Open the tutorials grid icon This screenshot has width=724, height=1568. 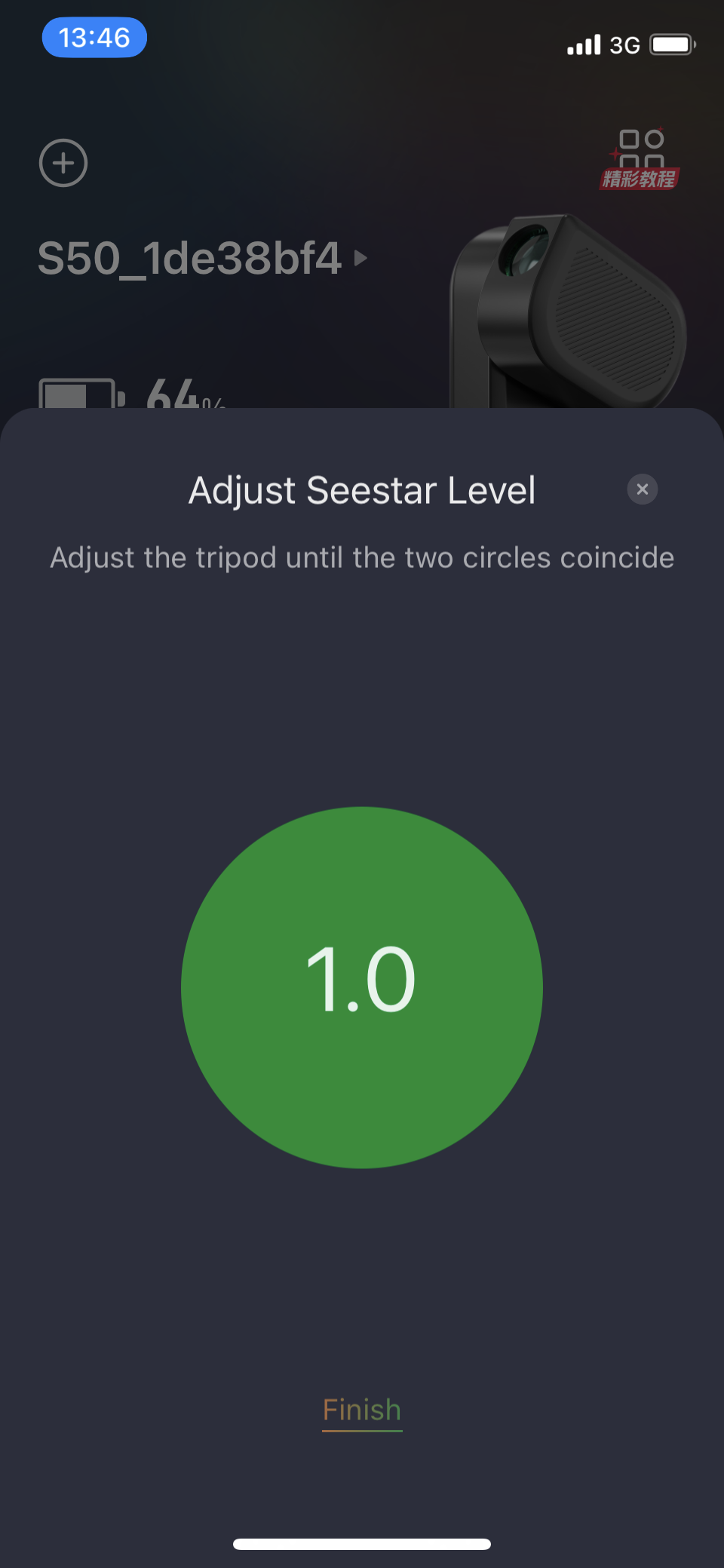pyautogui.click(x=641, y=149)
